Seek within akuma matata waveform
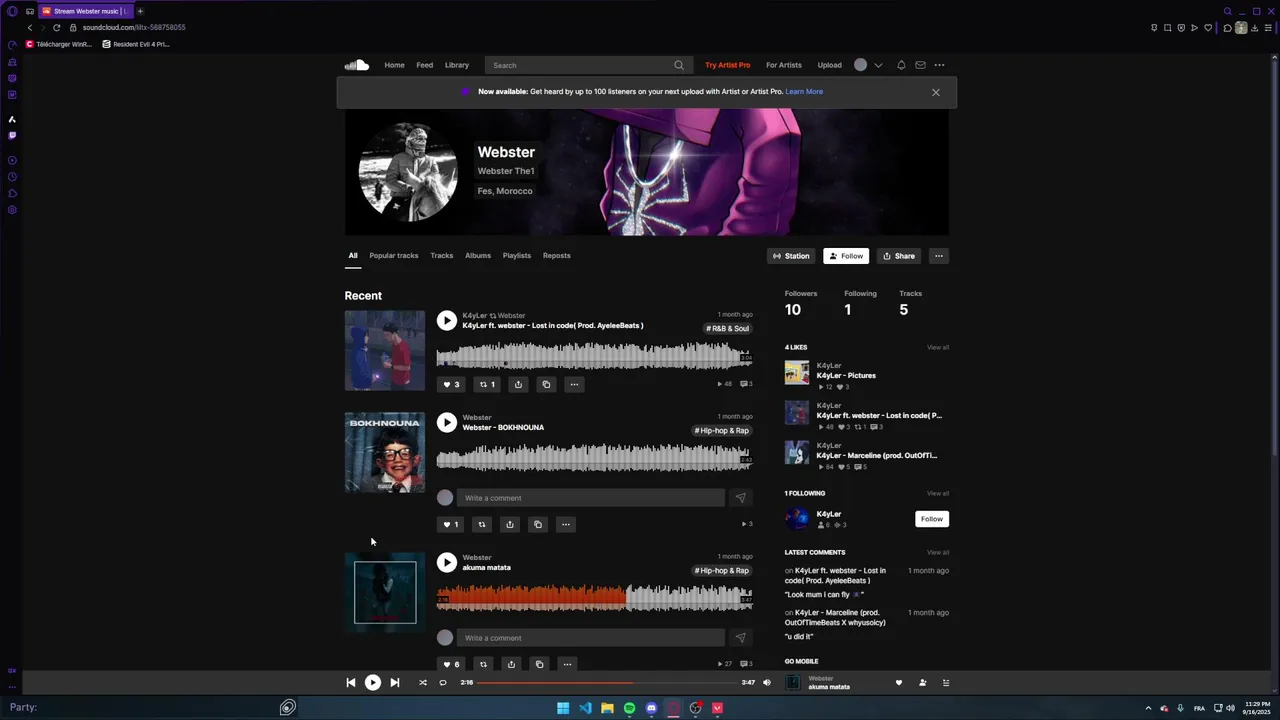The height and width of the screenshot is (720, 1280). point(594,598)
